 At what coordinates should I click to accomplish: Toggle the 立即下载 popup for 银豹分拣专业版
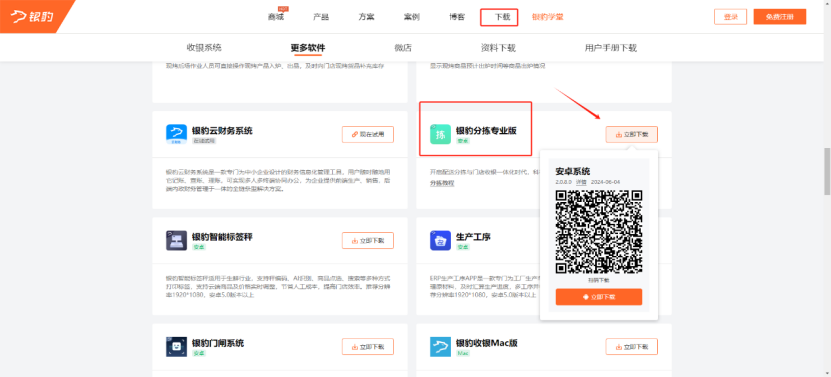632,135
